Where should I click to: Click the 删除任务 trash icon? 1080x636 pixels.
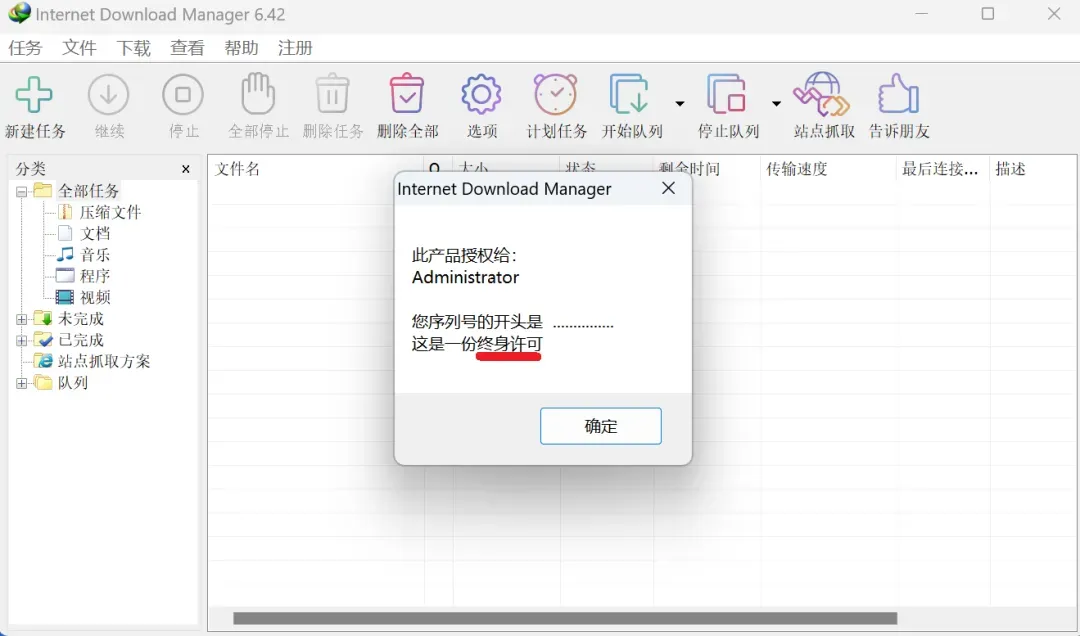click(x=333, y=93)
